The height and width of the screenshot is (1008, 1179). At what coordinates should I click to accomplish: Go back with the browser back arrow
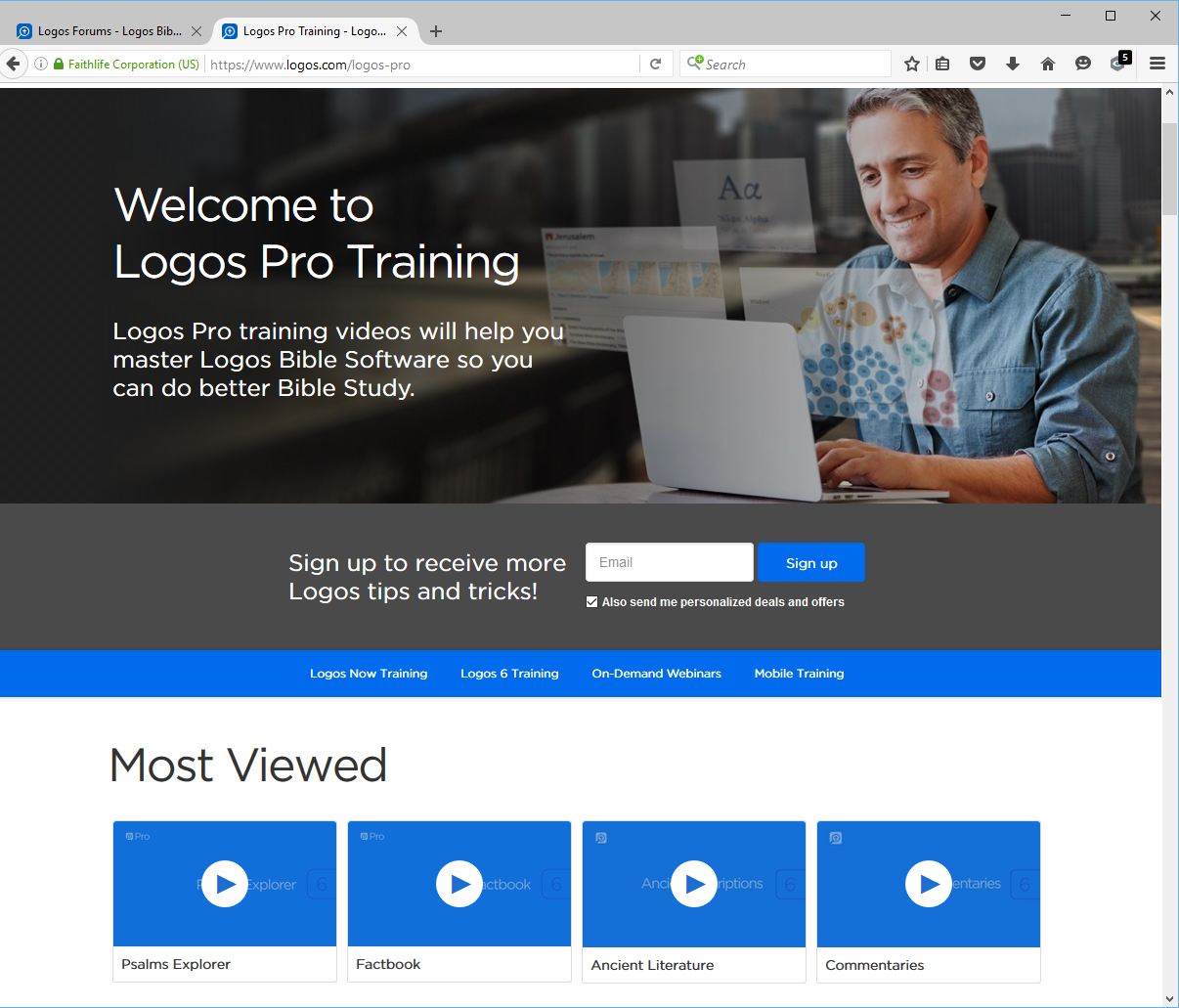13,65
